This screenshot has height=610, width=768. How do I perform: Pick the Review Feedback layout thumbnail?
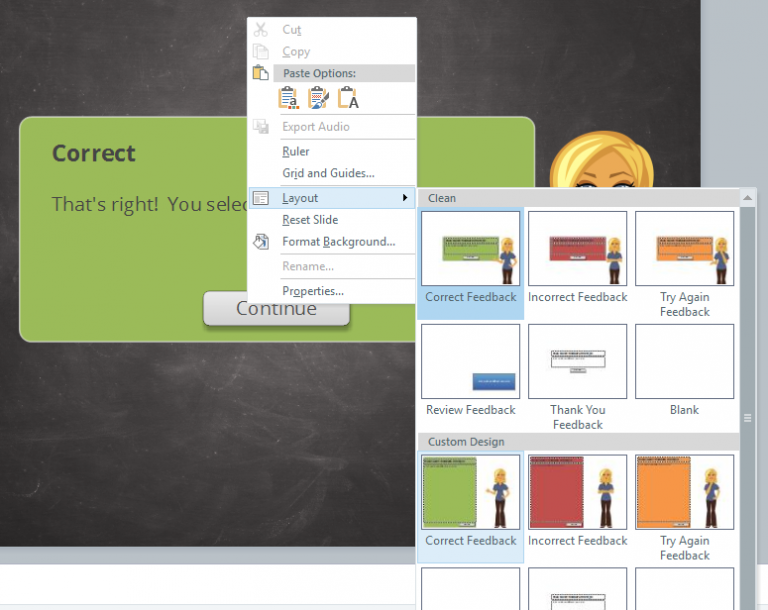(470, 362)
